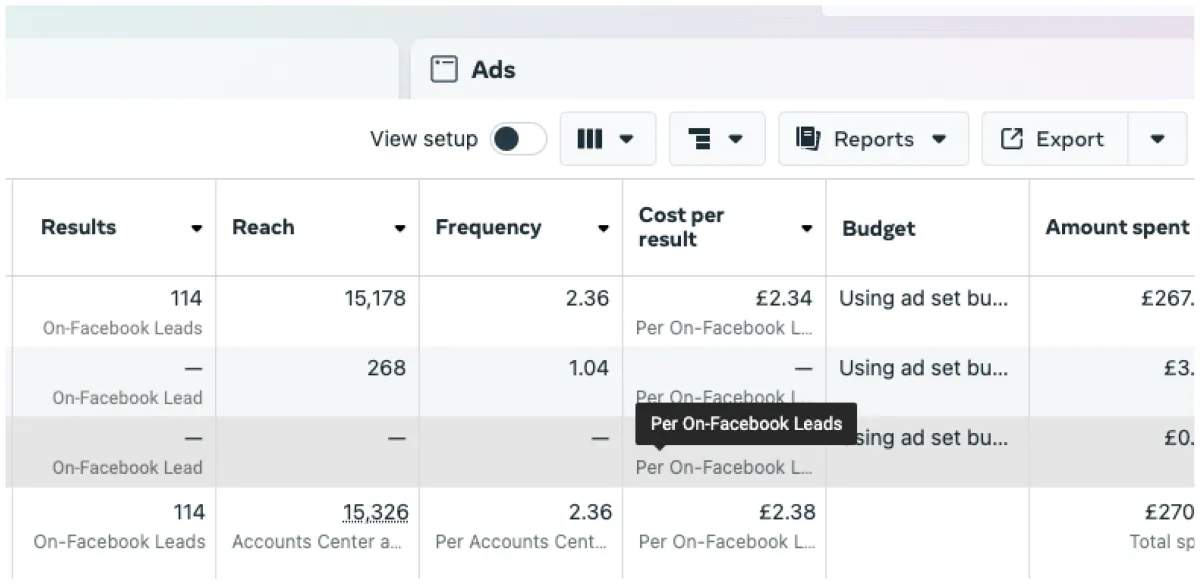Open the breakdown dropdown button
This screenshot has height=584, width=1200.
[717, 139]
